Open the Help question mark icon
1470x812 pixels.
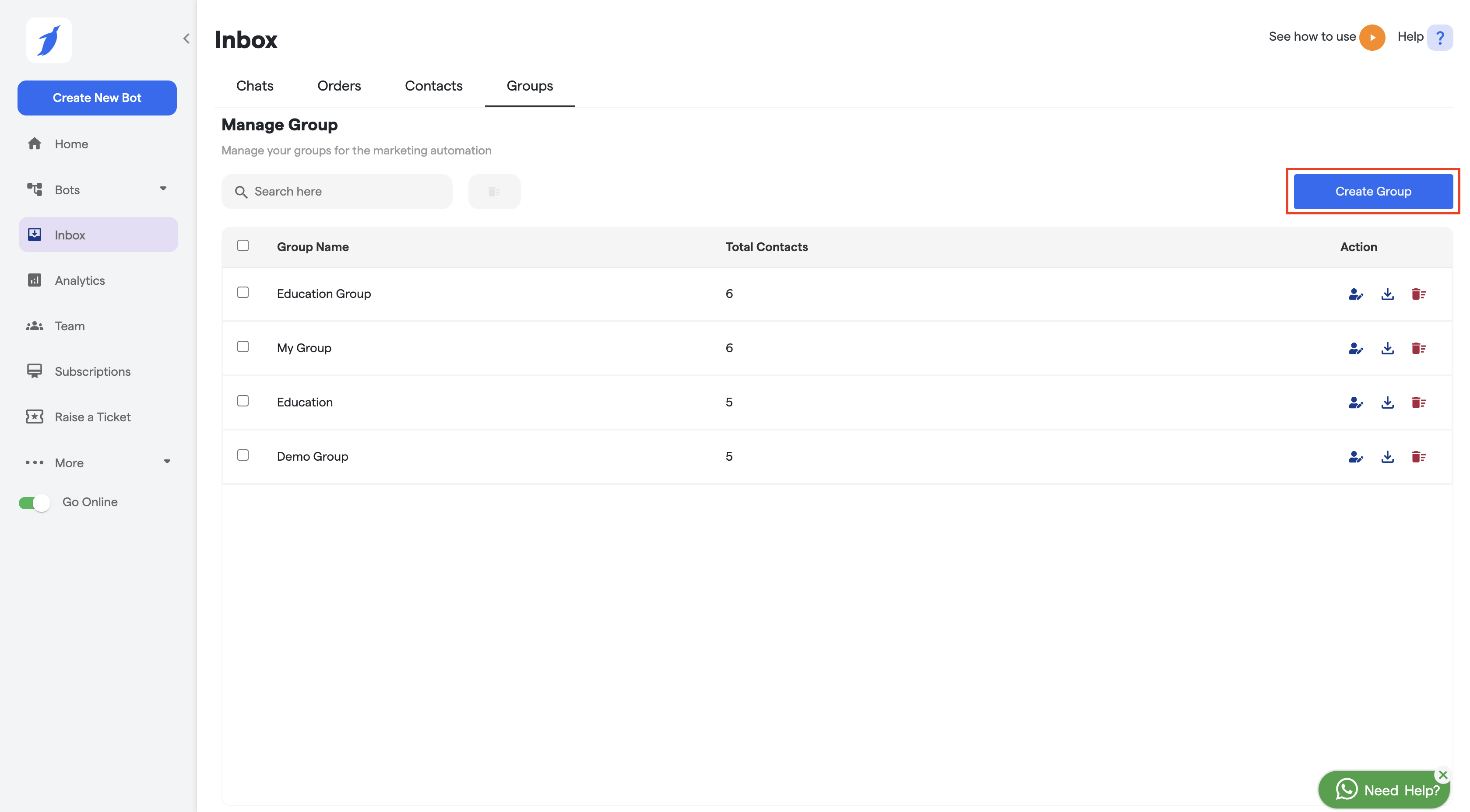(x=1440, y=38)
